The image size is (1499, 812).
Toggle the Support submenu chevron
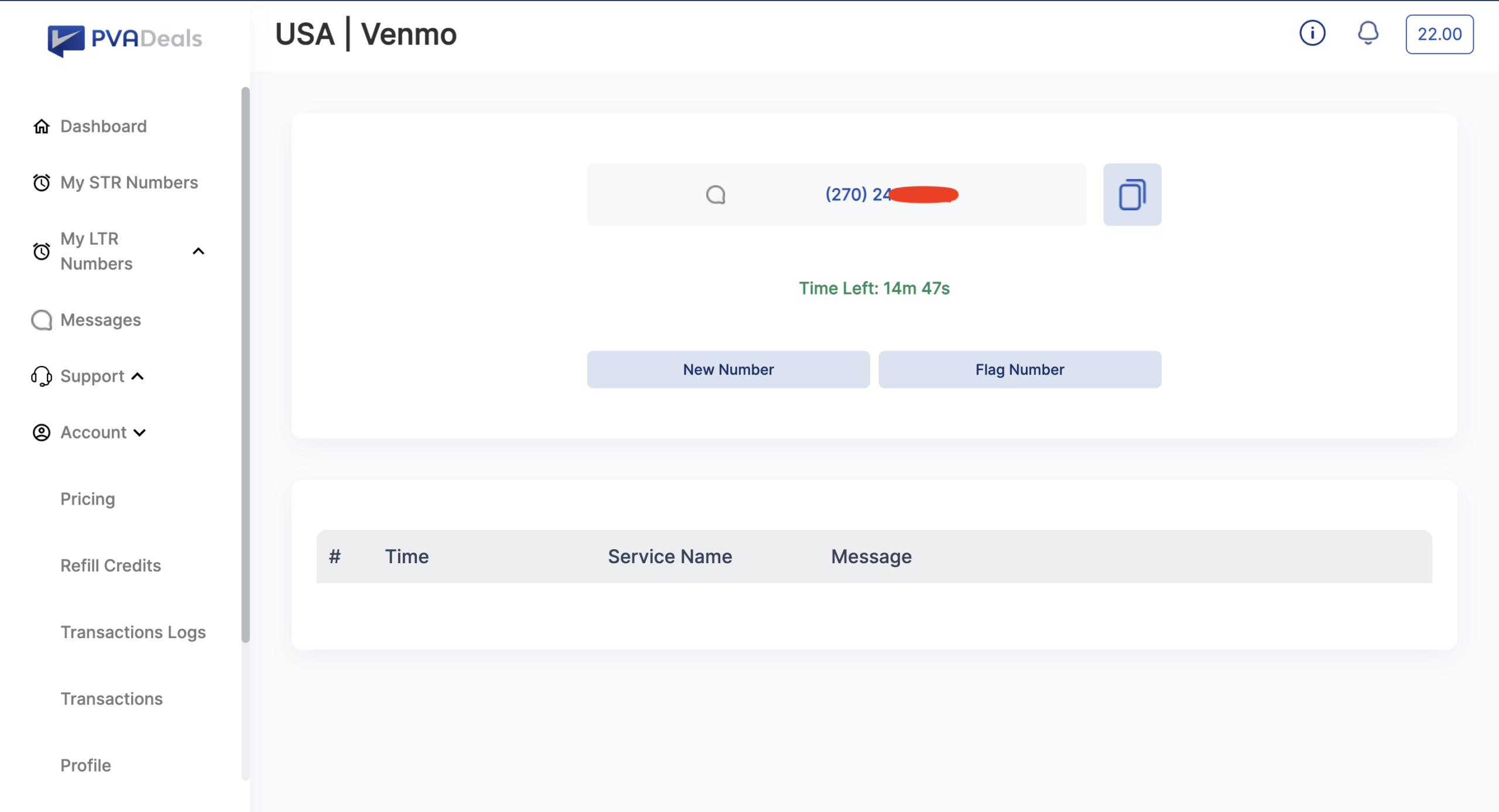click(138, 376)
